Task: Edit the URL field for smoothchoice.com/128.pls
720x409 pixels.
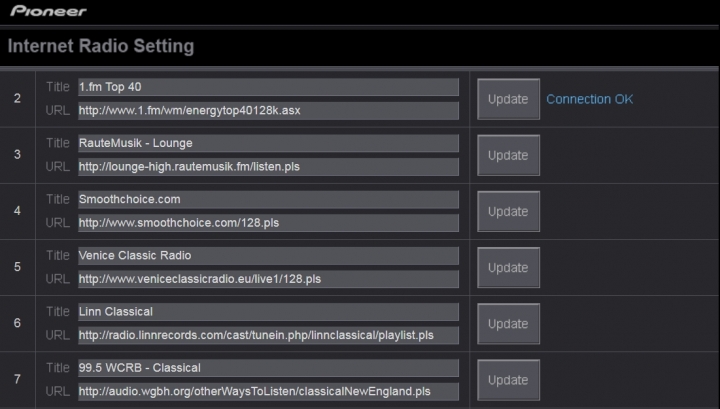Action: point(268,223)
